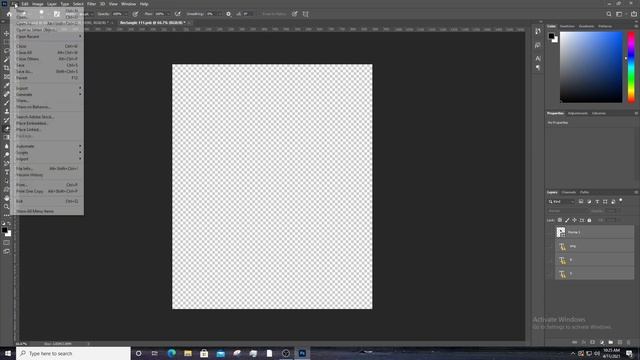Turn layer filtering on or off
This screenshot has width=640, height=360.
(x=621, y=200)
